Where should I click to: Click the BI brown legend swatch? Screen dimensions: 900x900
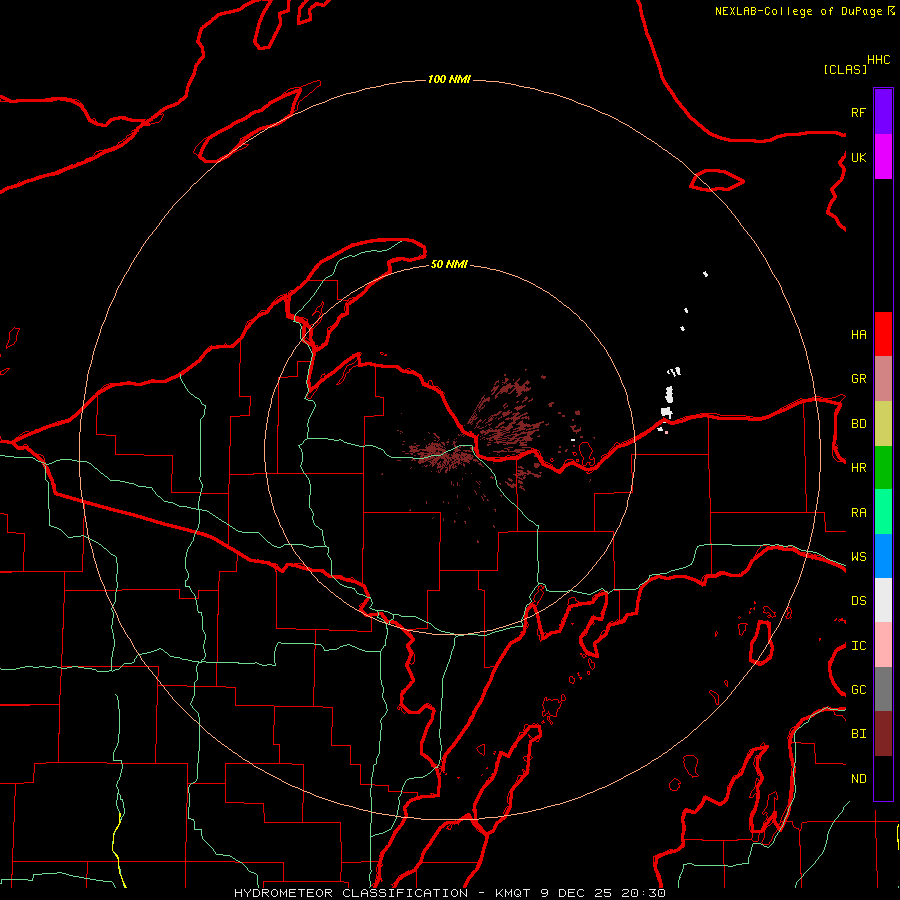pyautogui.click(x=883, y=734)
